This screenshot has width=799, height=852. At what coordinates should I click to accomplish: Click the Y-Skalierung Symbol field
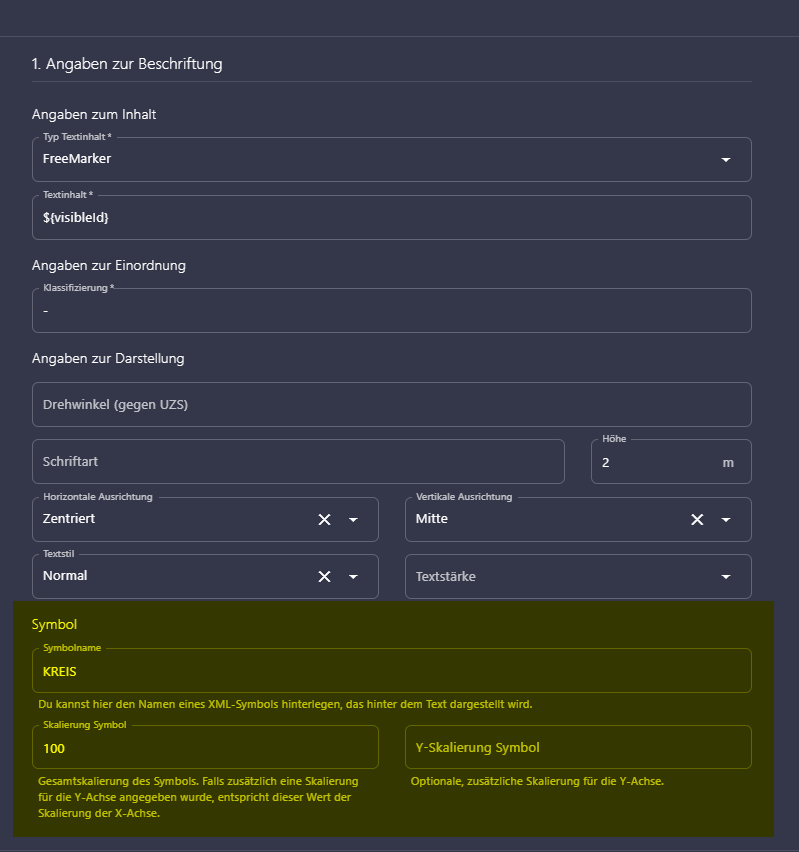pos(580,747)
